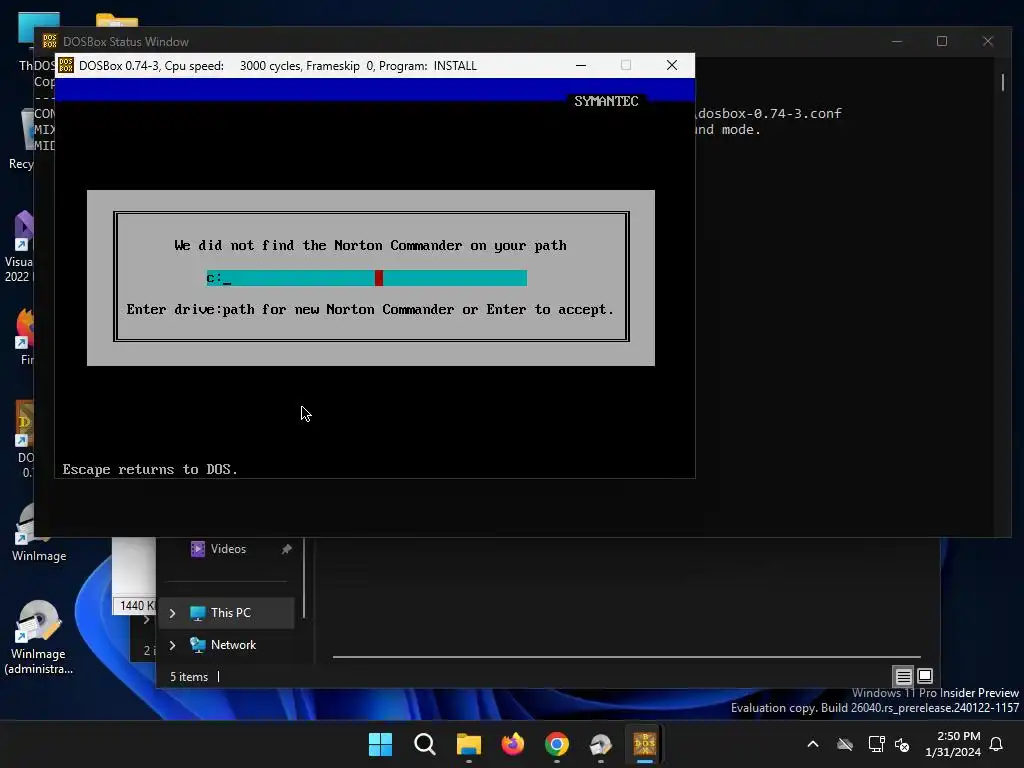The image size is (1024, 768).
Task: Select the Firefox desktop shortcut
Action: [x=23, y=338]
